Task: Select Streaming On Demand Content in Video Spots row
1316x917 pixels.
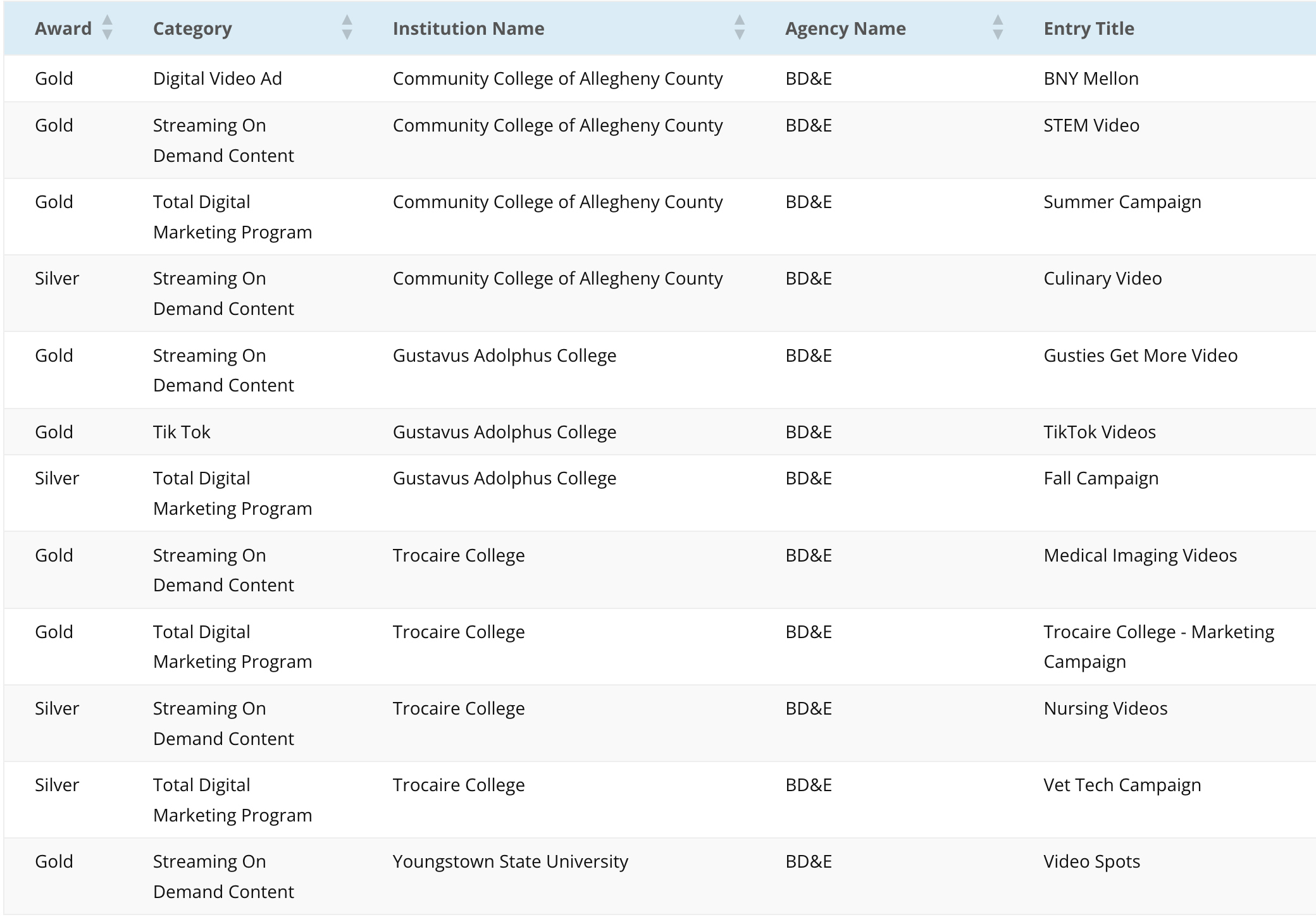Action: tap(223, 877)
